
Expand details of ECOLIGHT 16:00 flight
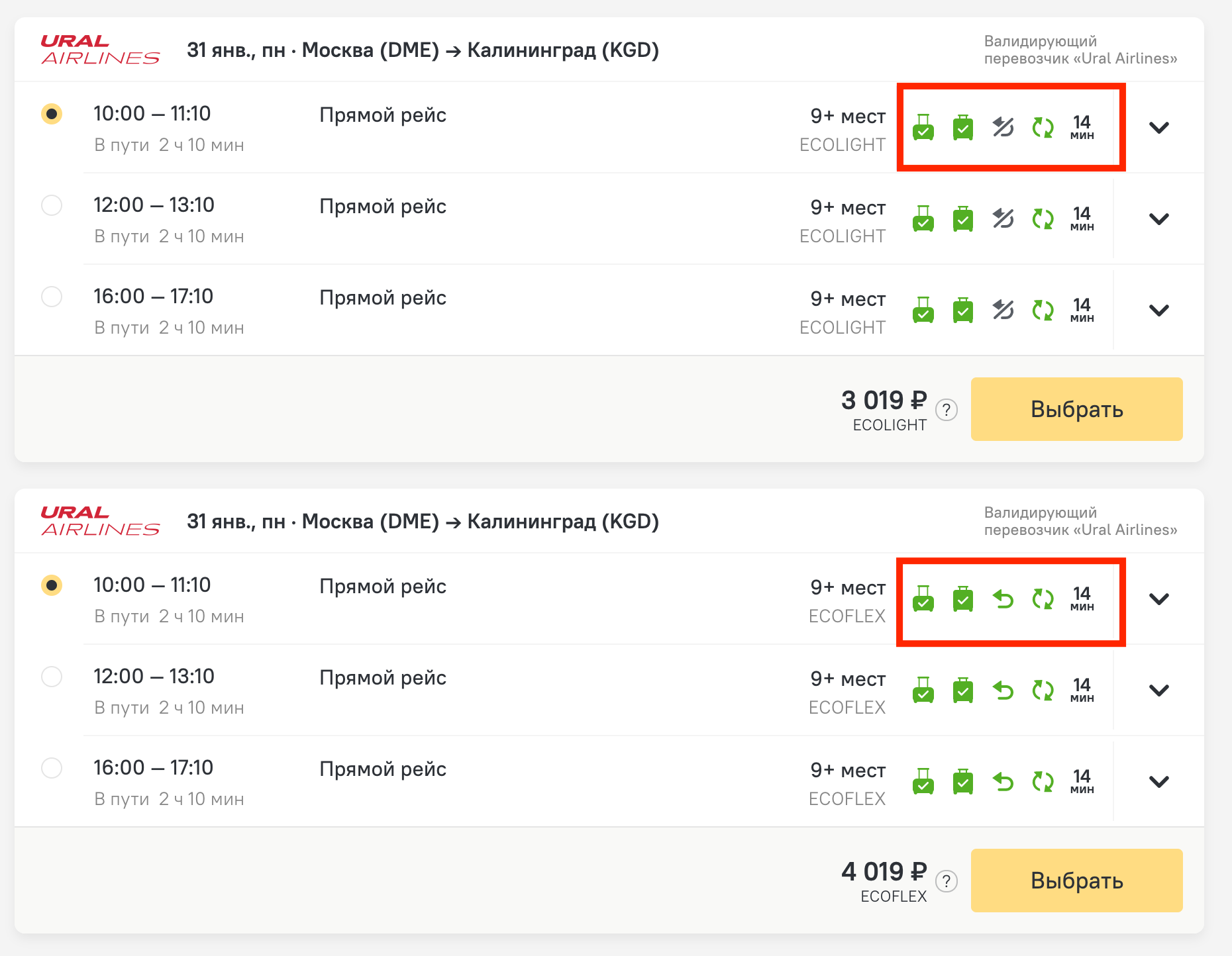click(1158, 310)
